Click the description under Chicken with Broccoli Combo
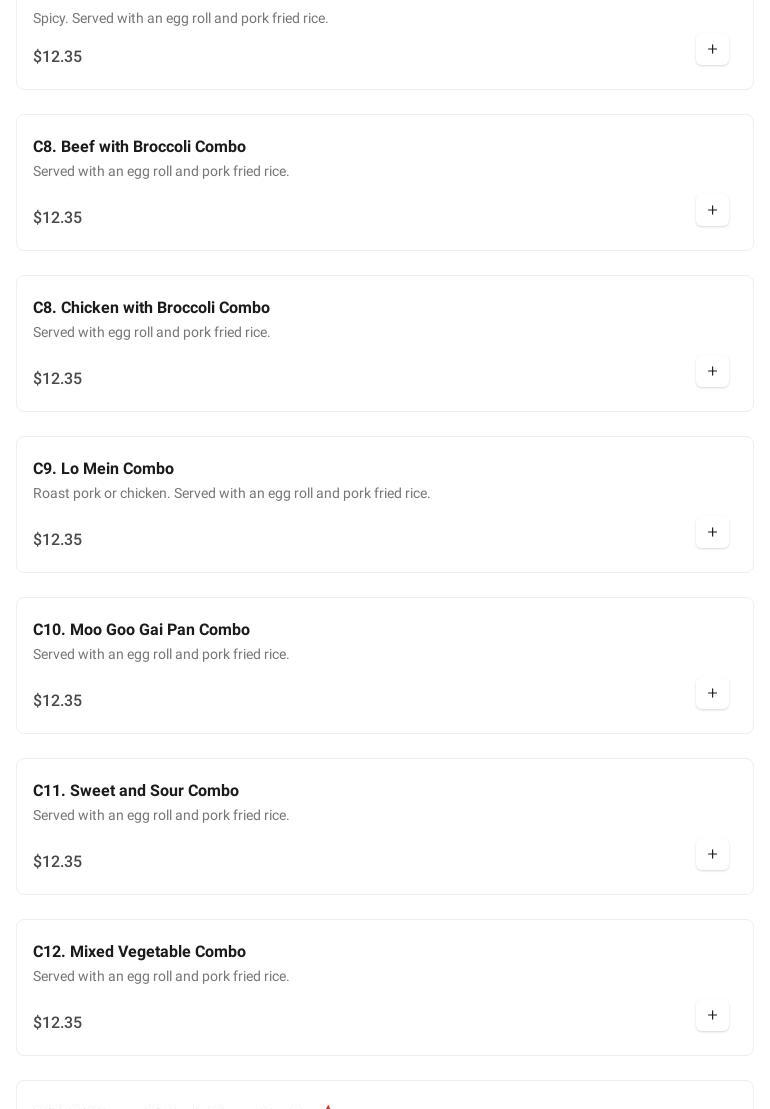The width and height of the screenshot is (770, 1109). click(151, 333)
